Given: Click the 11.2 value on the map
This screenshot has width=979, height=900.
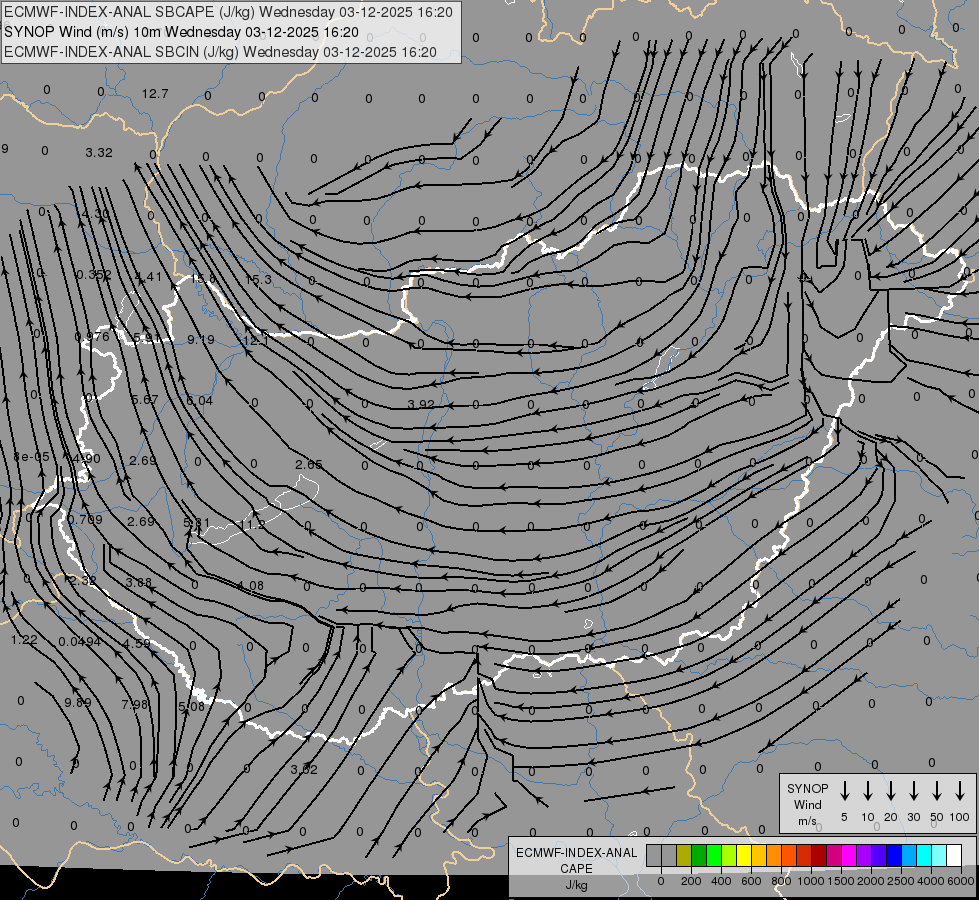Looking at the screenshot, I should pos(253,525).
